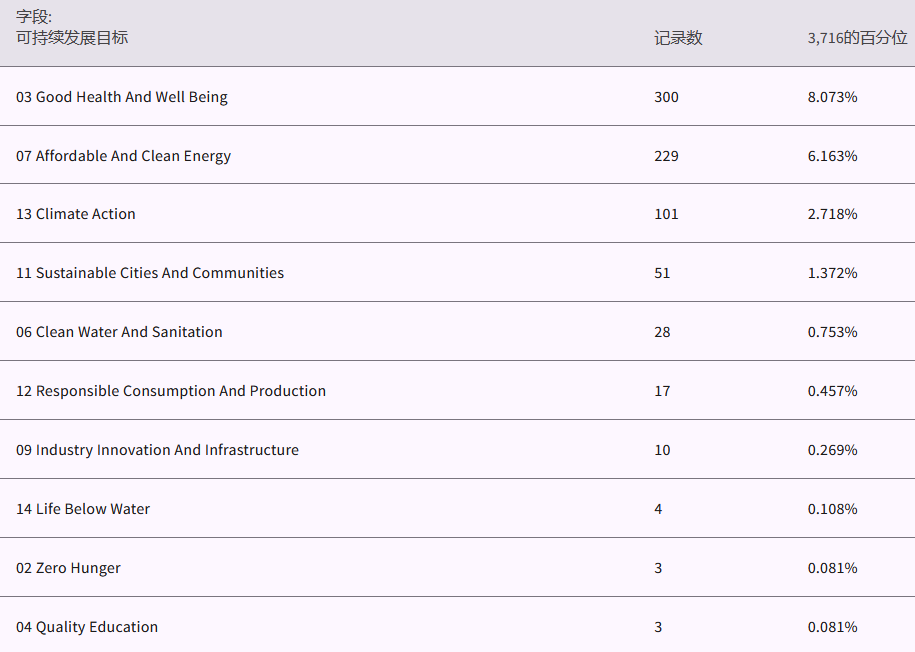Click the 8.073% percentage value

(832, 97)
